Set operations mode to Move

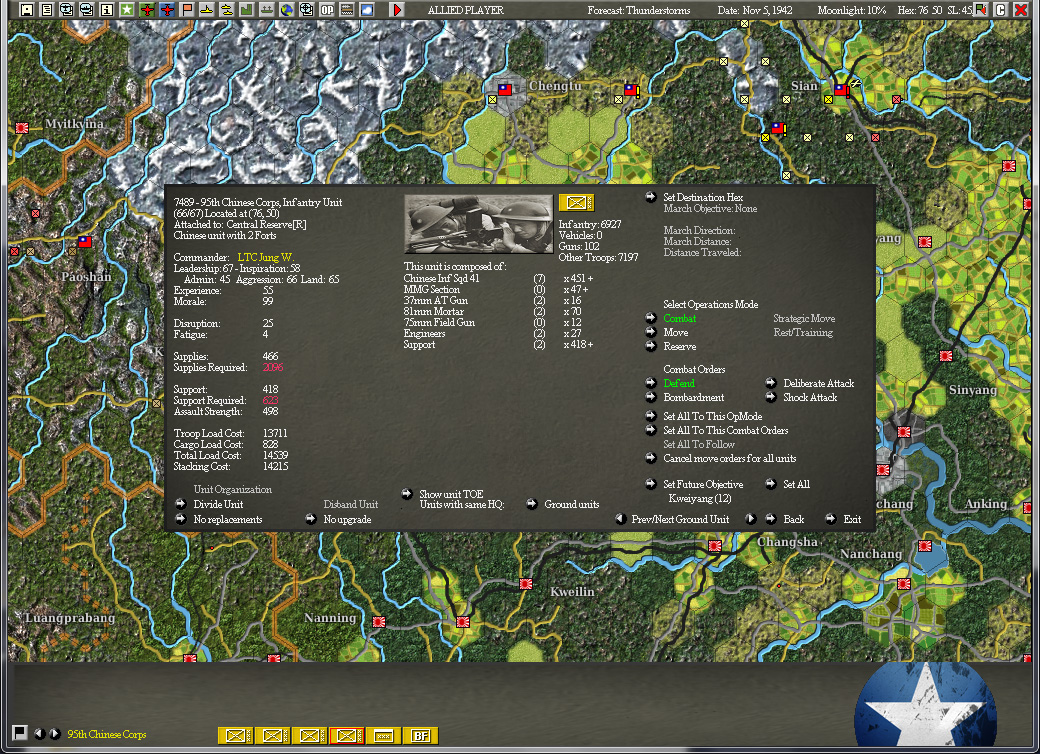[x=676, y=332]
